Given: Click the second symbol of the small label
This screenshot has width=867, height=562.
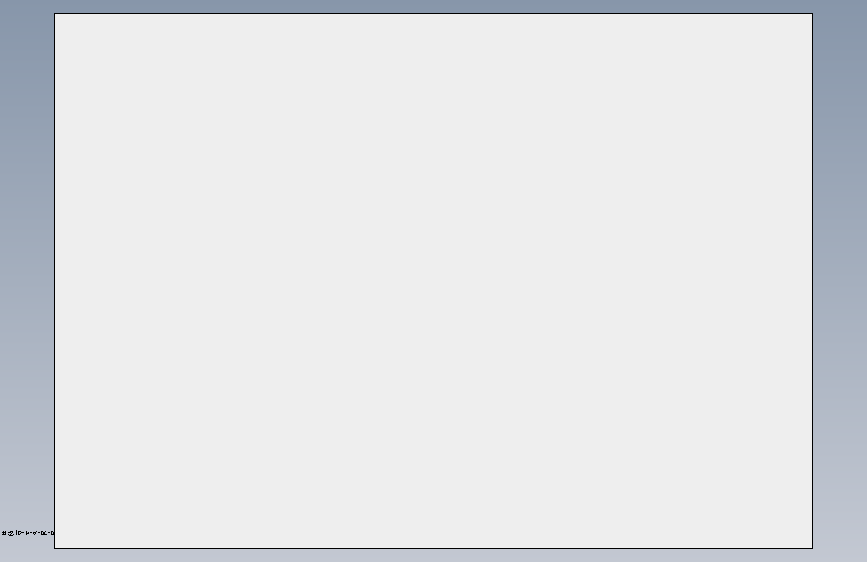Looking at the screenshot, I should 11,533.
